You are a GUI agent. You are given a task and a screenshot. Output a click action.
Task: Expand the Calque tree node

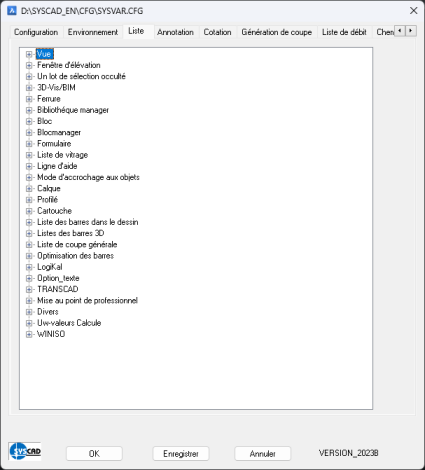29,189
